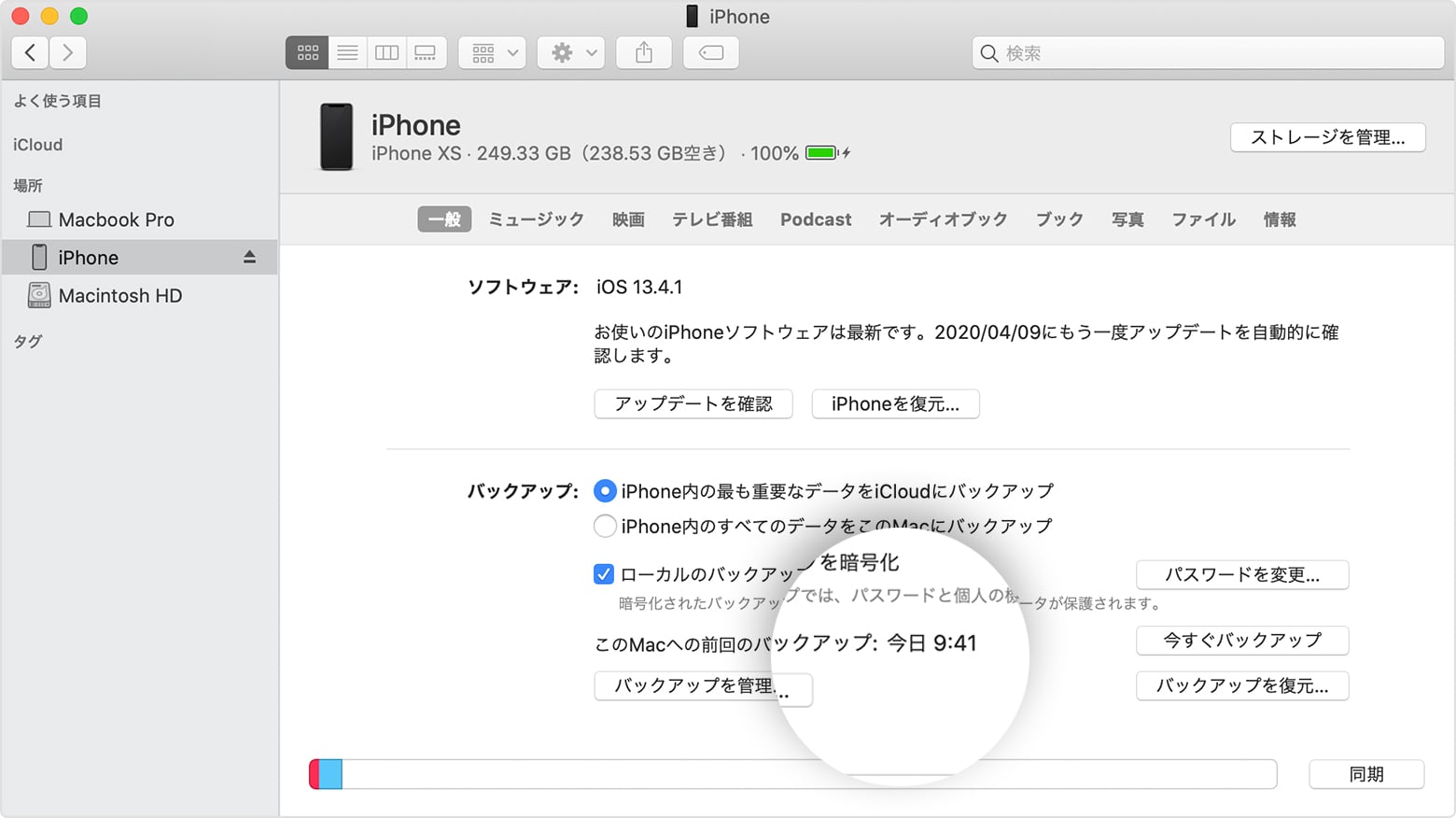Switch to the 情報 tab
This screenshot has width=1456, height=818.
click(x=1280, y=219)
